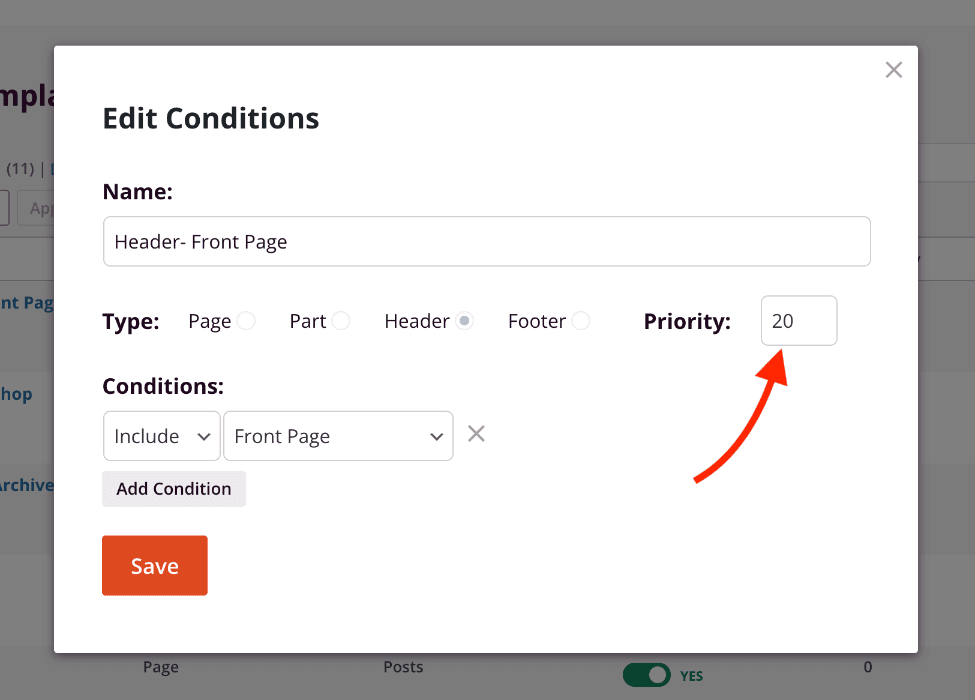The height and width of the screenshot is (700, 975).
Task: Toggle the green YES switch
Action: (x=647, y=675)
